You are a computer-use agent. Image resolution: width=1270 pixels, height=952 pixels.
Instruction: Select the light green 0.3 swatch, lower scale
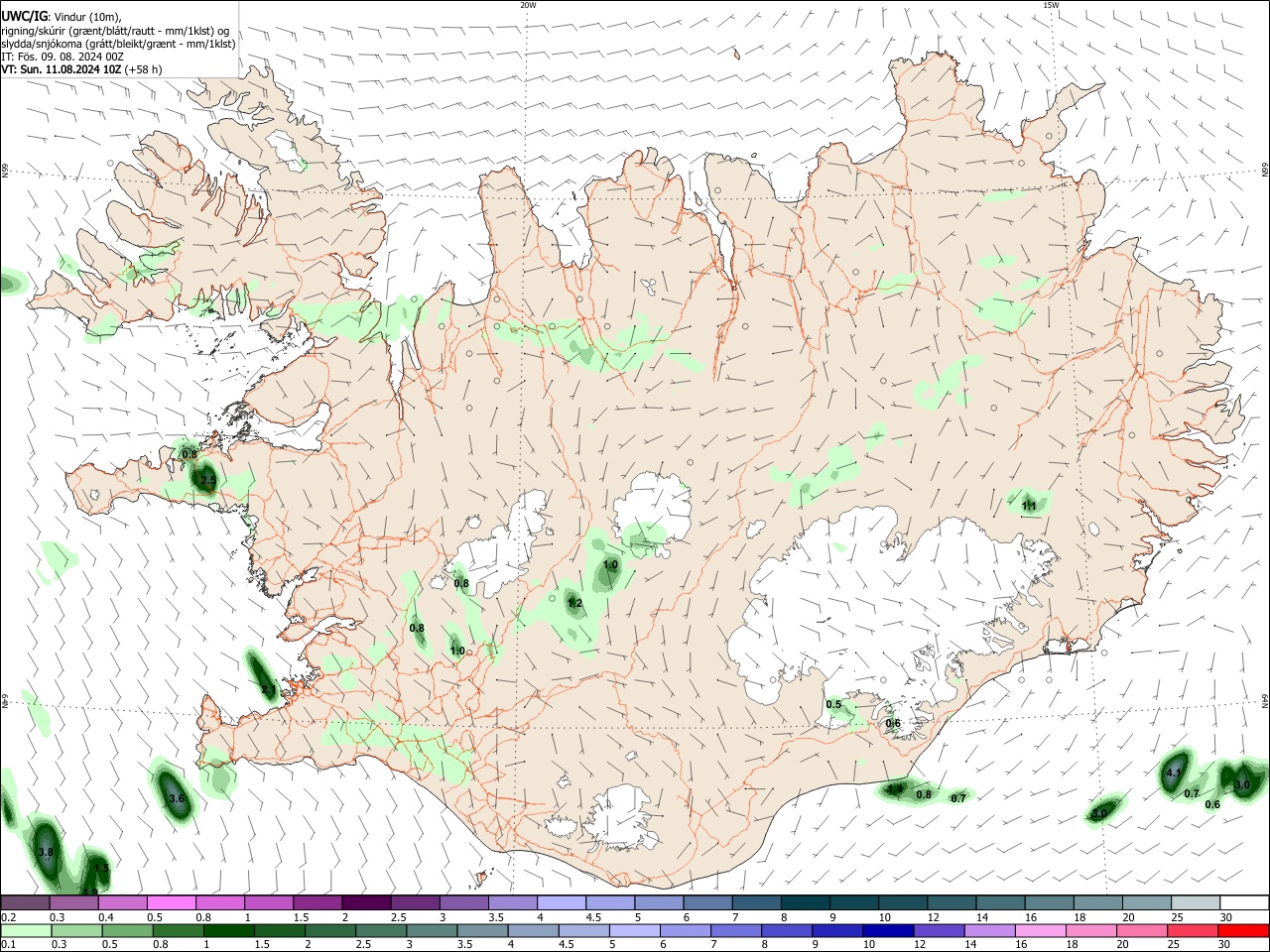coord(76,931)
